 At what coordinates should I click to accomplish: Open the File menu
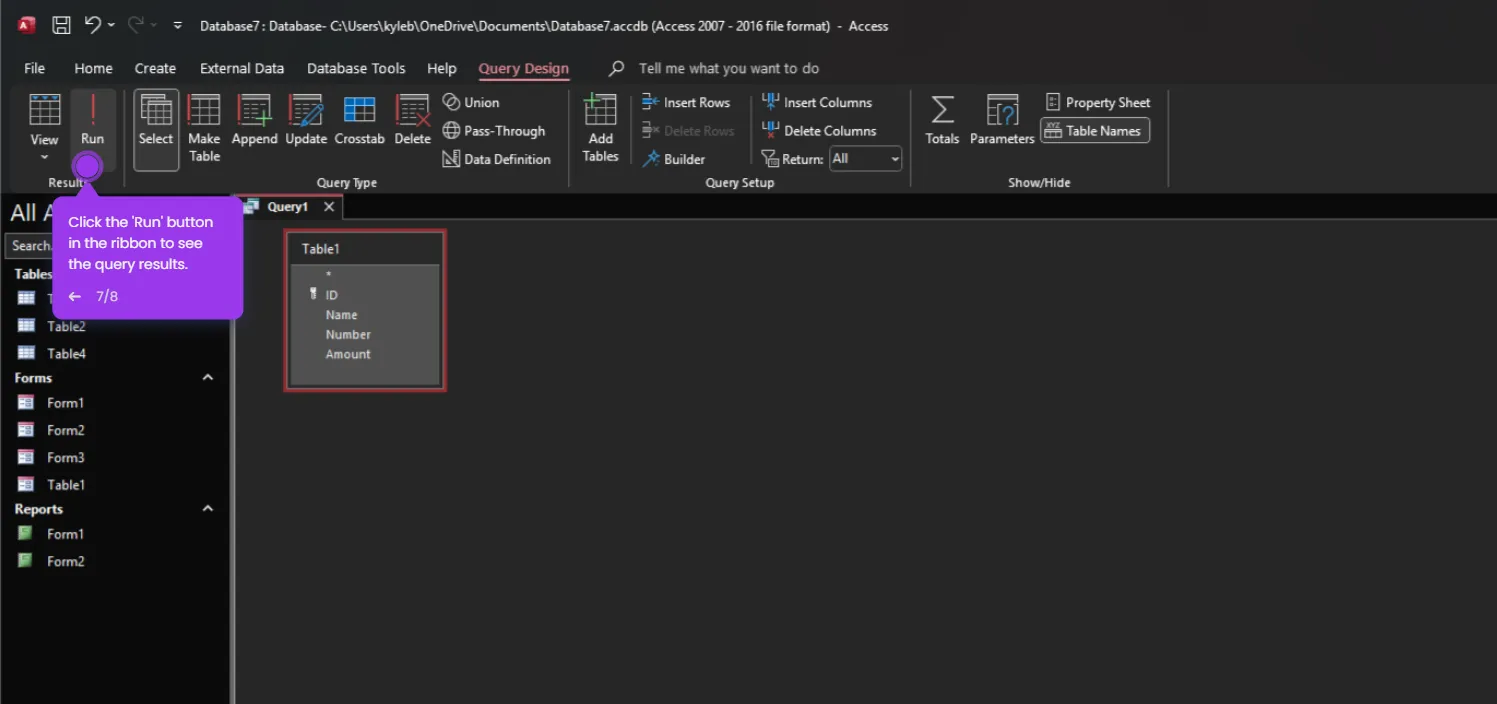(x=35, y=68)
